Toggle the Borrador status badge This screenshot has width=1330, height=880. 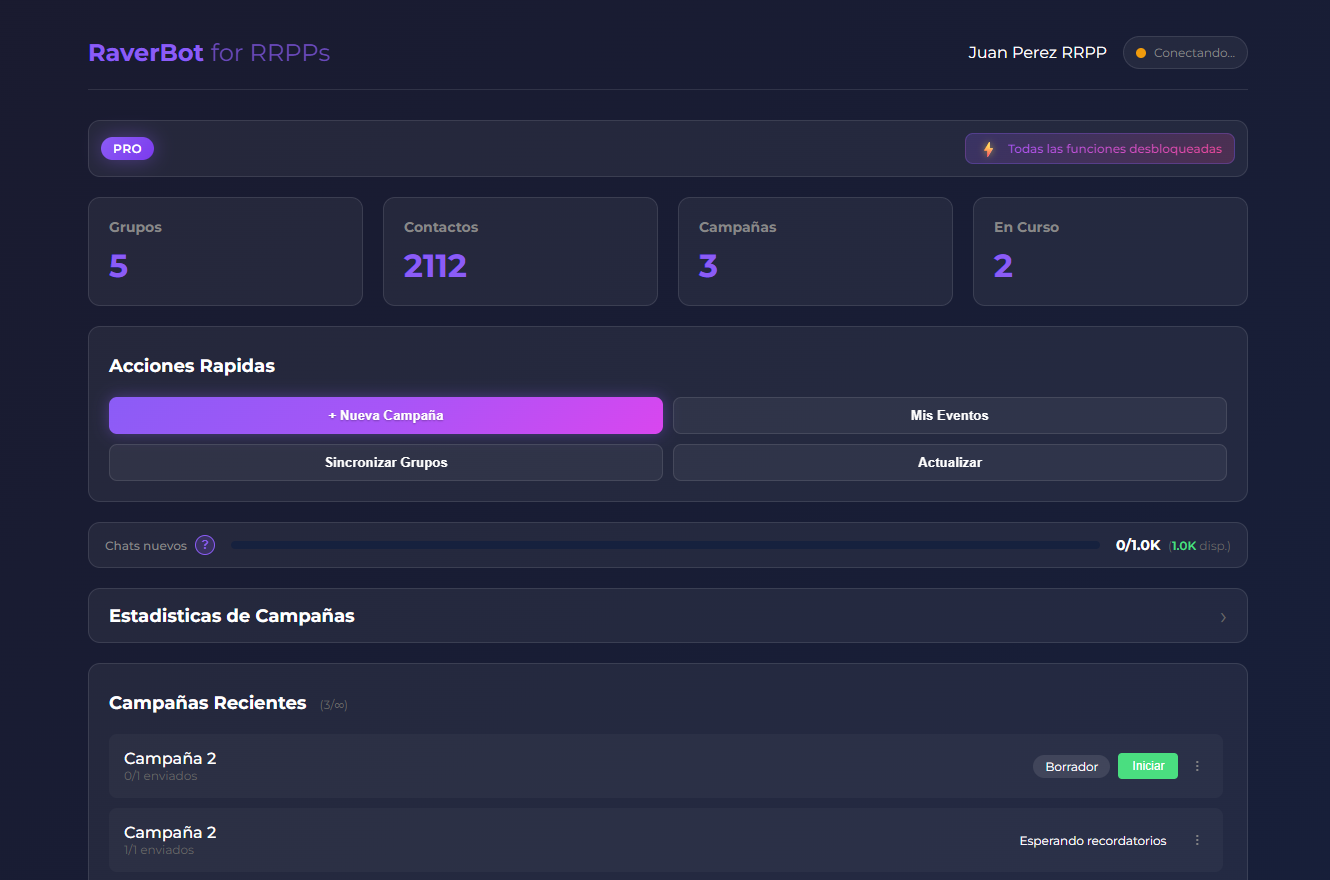coord(1071,766)
